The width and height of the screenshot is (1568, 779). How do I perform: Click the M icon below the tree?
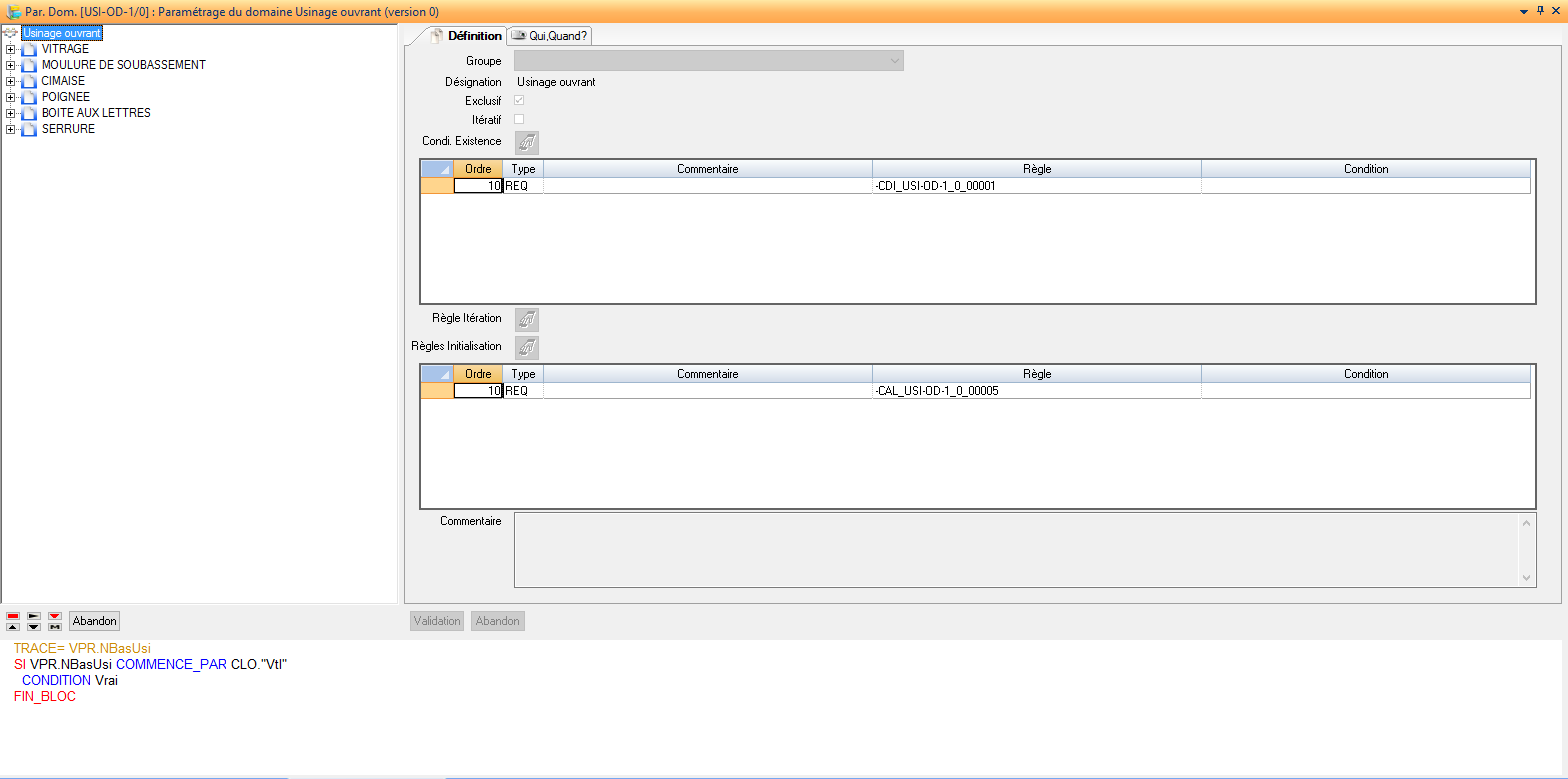tap(55, 627)
